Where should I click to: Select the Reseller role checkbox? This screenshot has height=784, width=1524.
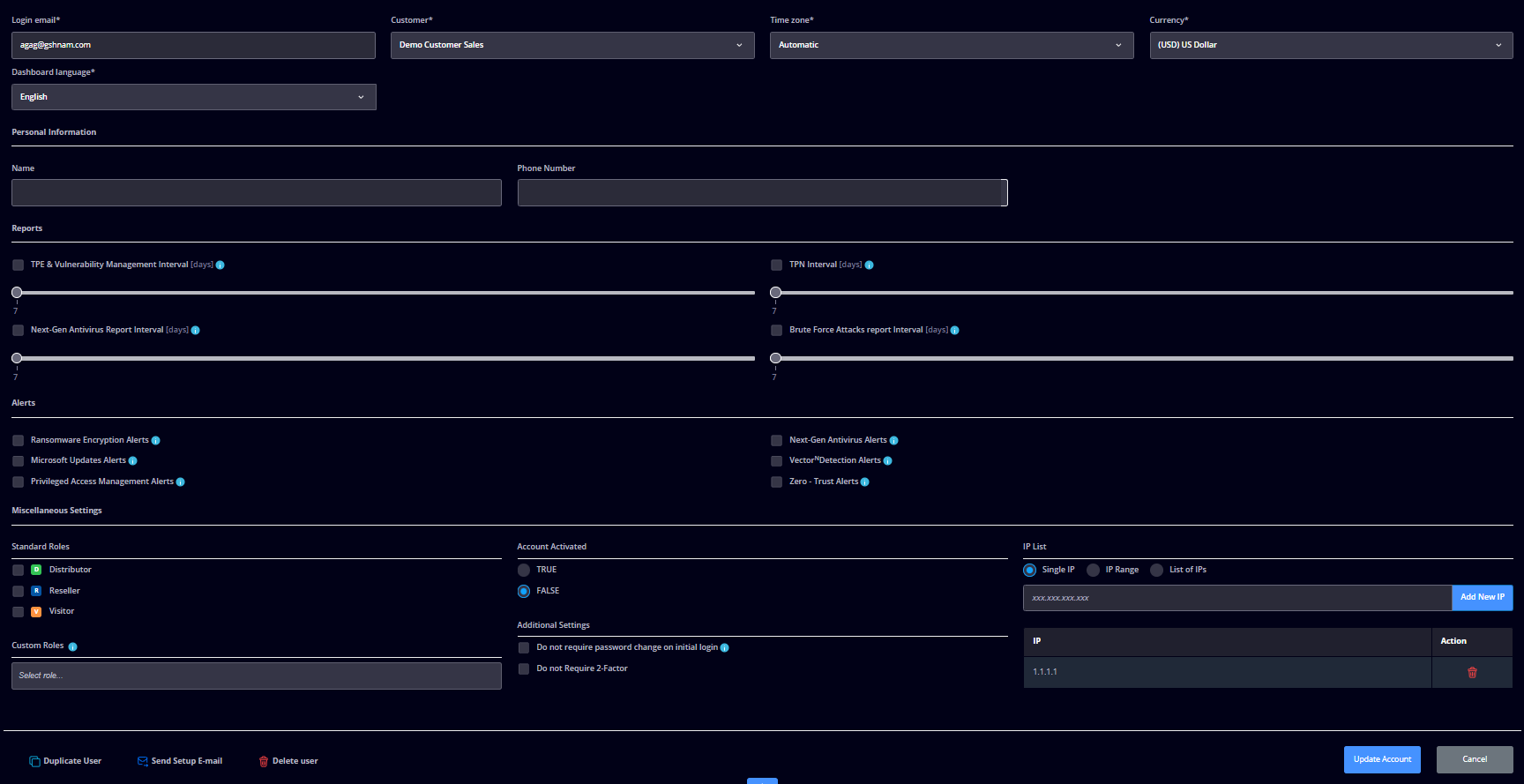point(18,591)
